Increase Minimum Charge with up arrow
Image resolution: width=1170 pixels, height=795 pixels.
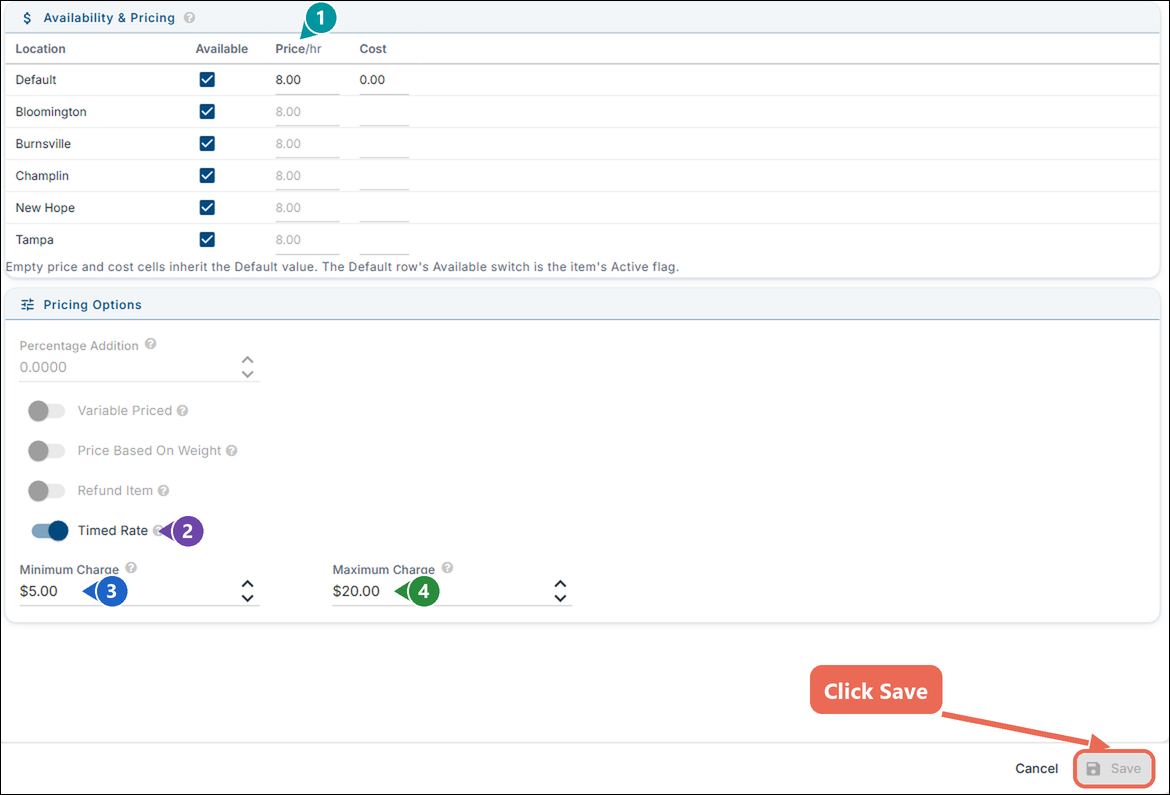(x=248, y=584)
